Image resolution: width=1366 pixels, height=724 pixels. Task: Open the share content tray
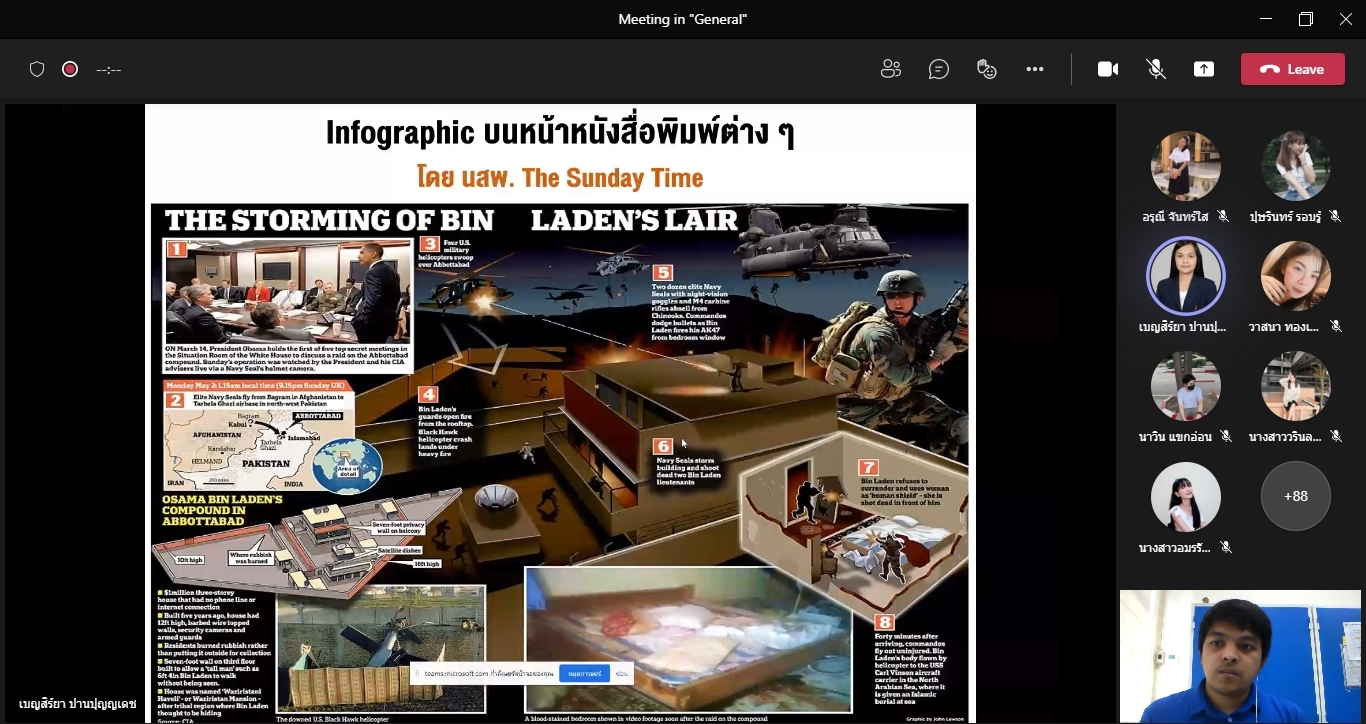[x=1204, y=69]
